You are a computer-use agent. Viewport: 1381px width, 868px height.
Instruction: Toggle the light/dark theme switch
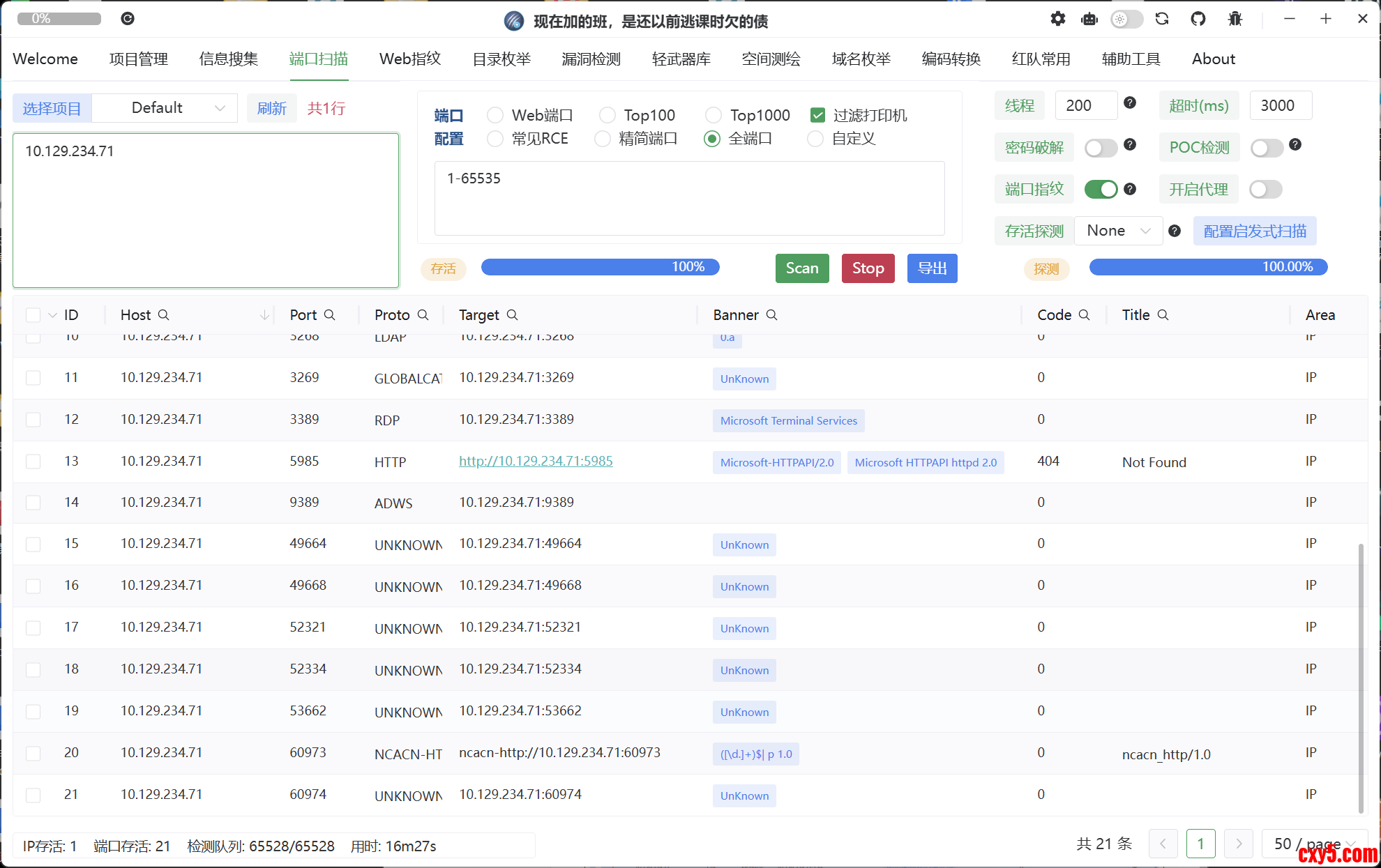tap(1126, 19)
